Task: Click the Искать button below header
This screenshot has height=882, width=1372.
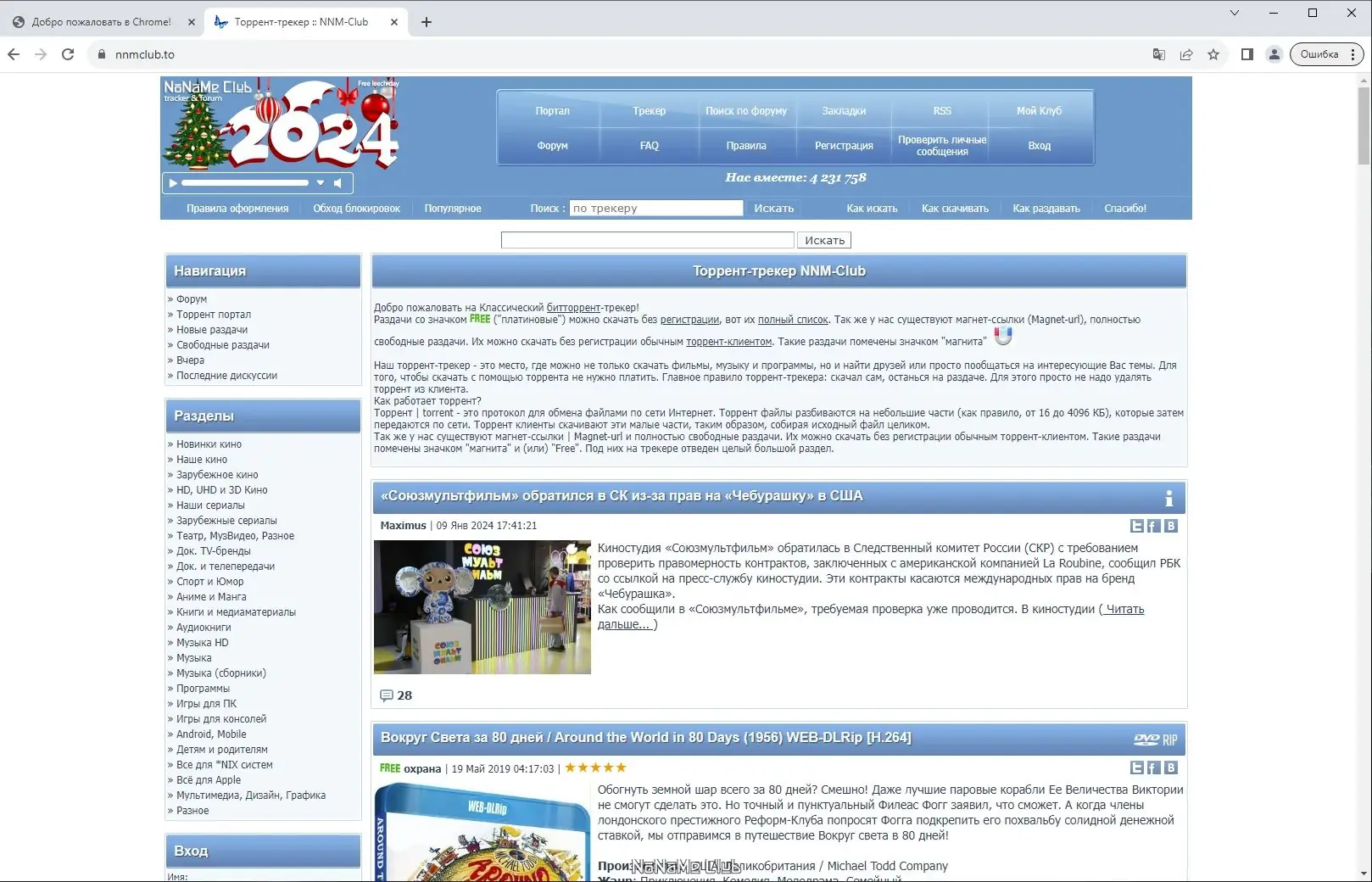Action: pos(824,241)
